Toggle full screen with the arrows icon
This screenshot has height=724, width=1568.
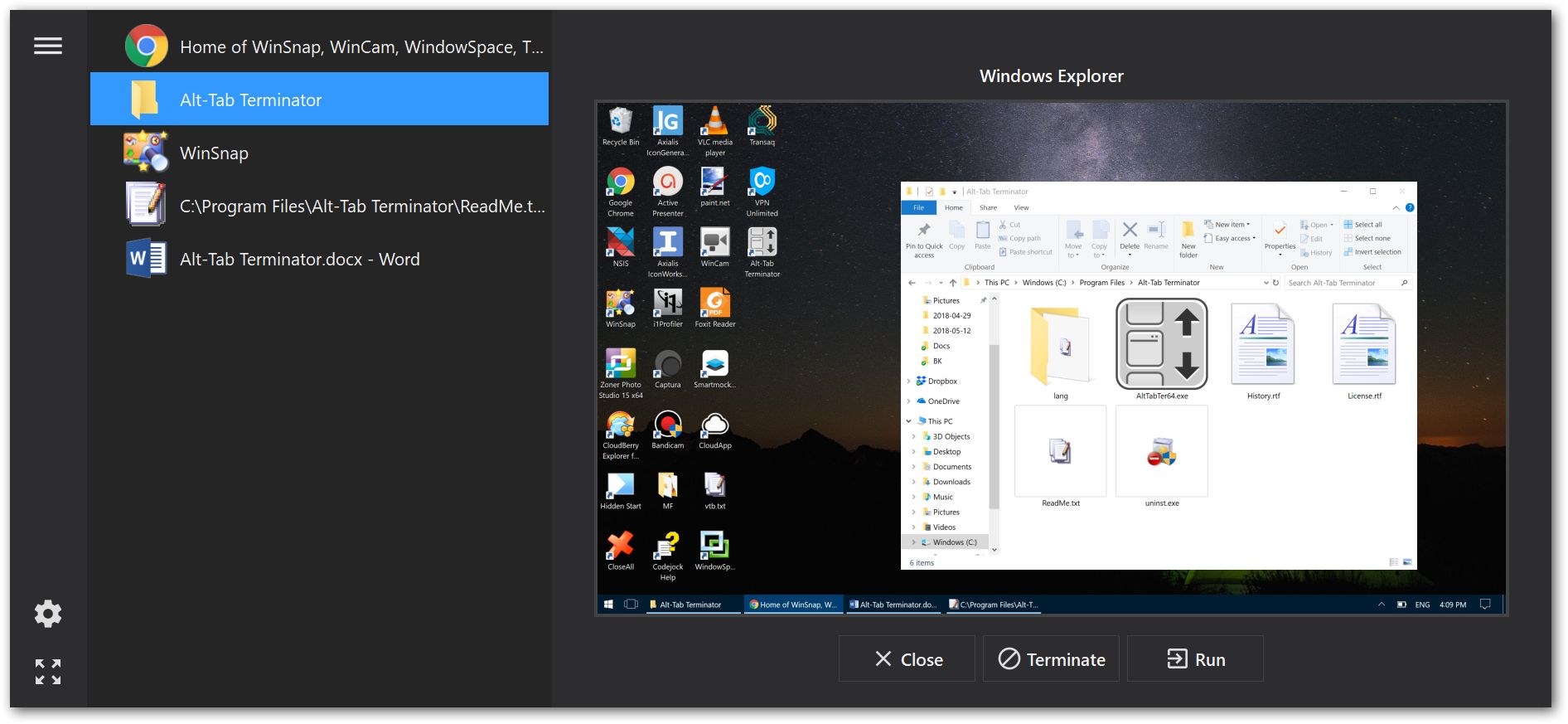48,672
